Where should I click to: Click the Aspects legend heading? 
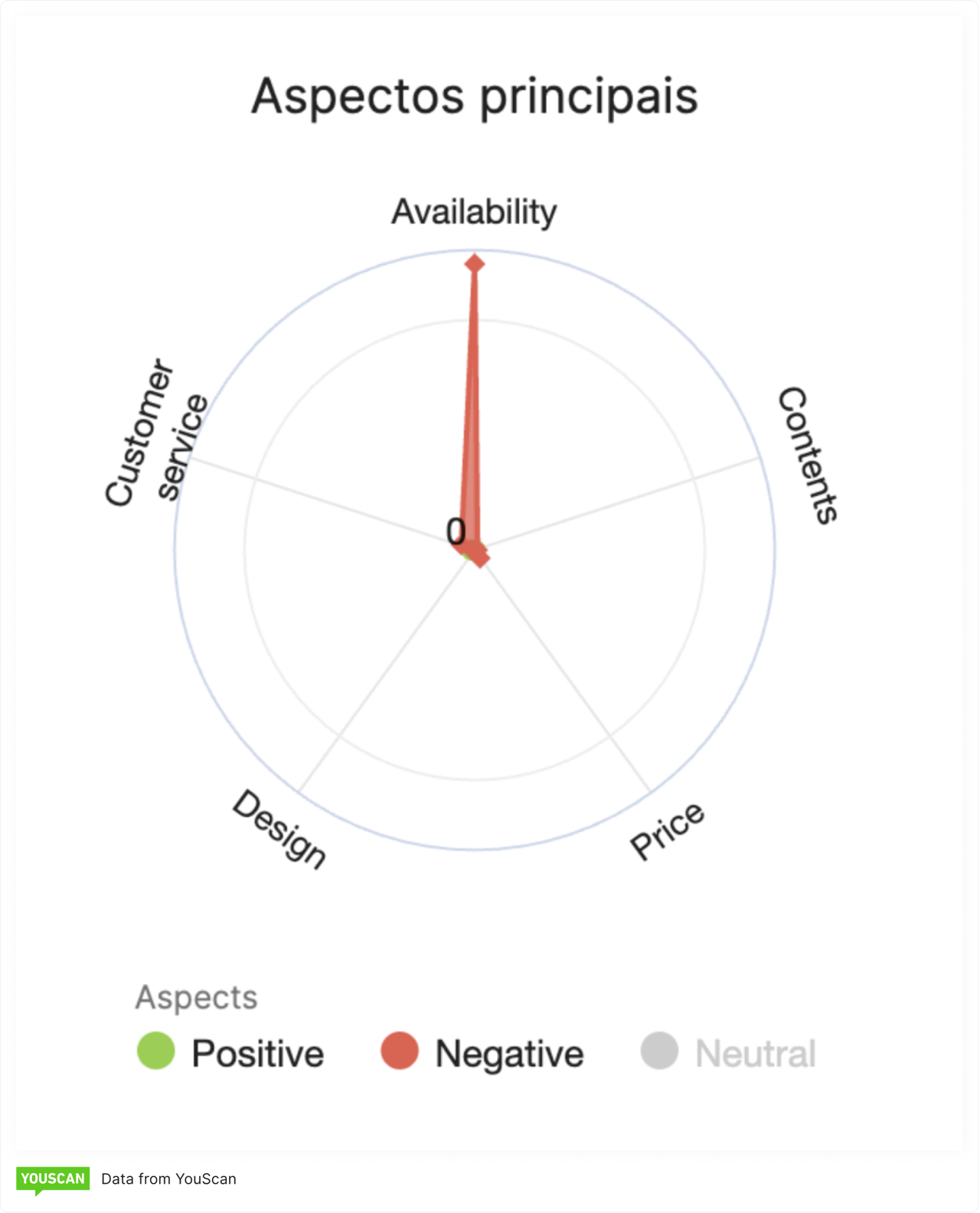196,997
